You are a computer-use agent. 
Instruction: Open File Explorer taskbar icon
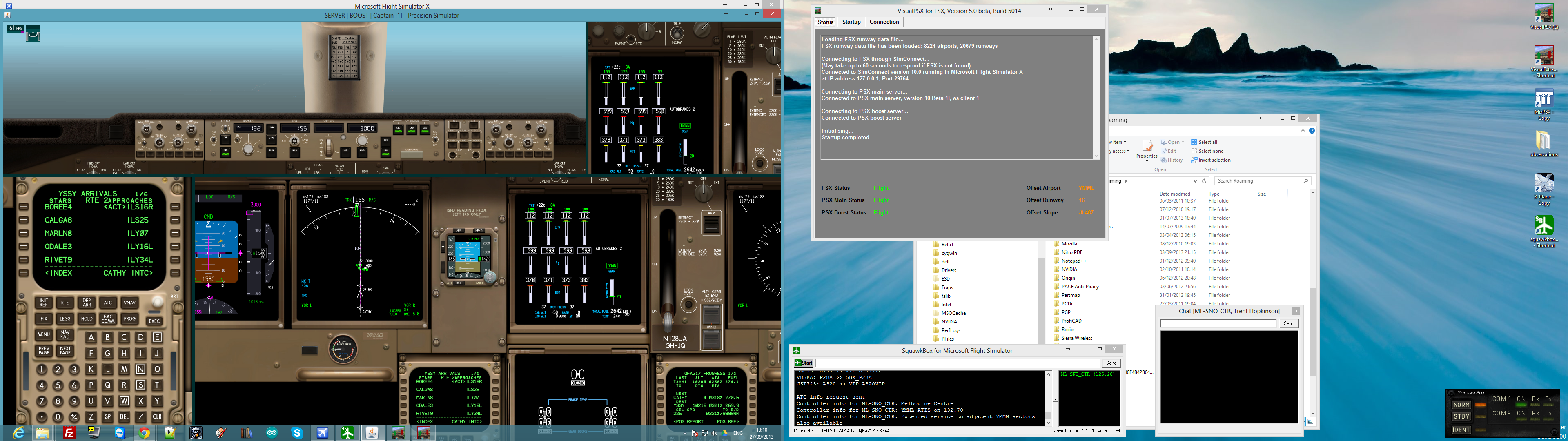(x=42, y=433)
